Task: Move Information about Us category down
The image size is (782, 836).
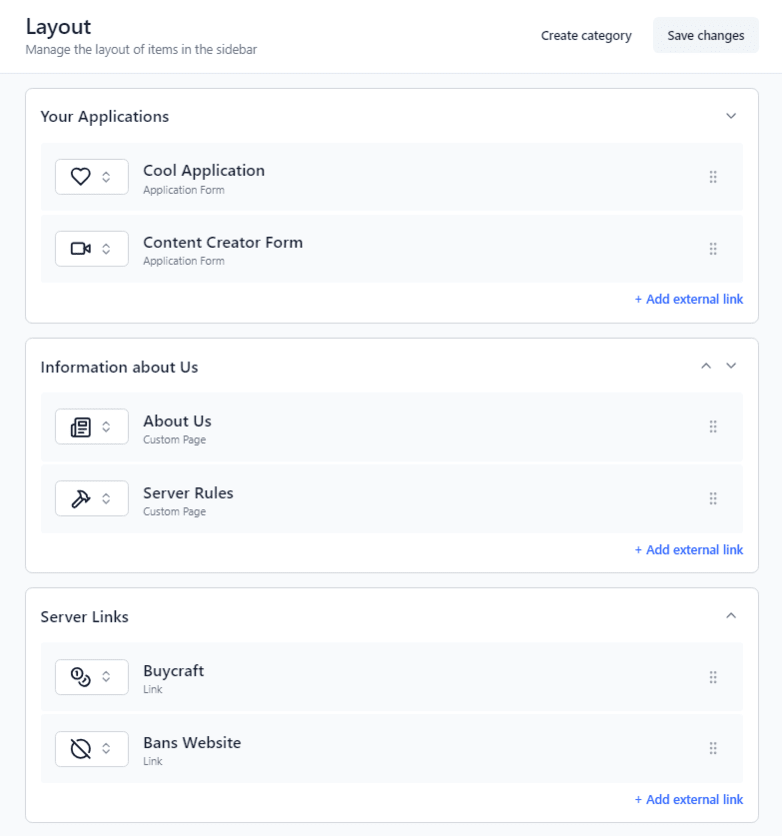Action: [731, 366]
